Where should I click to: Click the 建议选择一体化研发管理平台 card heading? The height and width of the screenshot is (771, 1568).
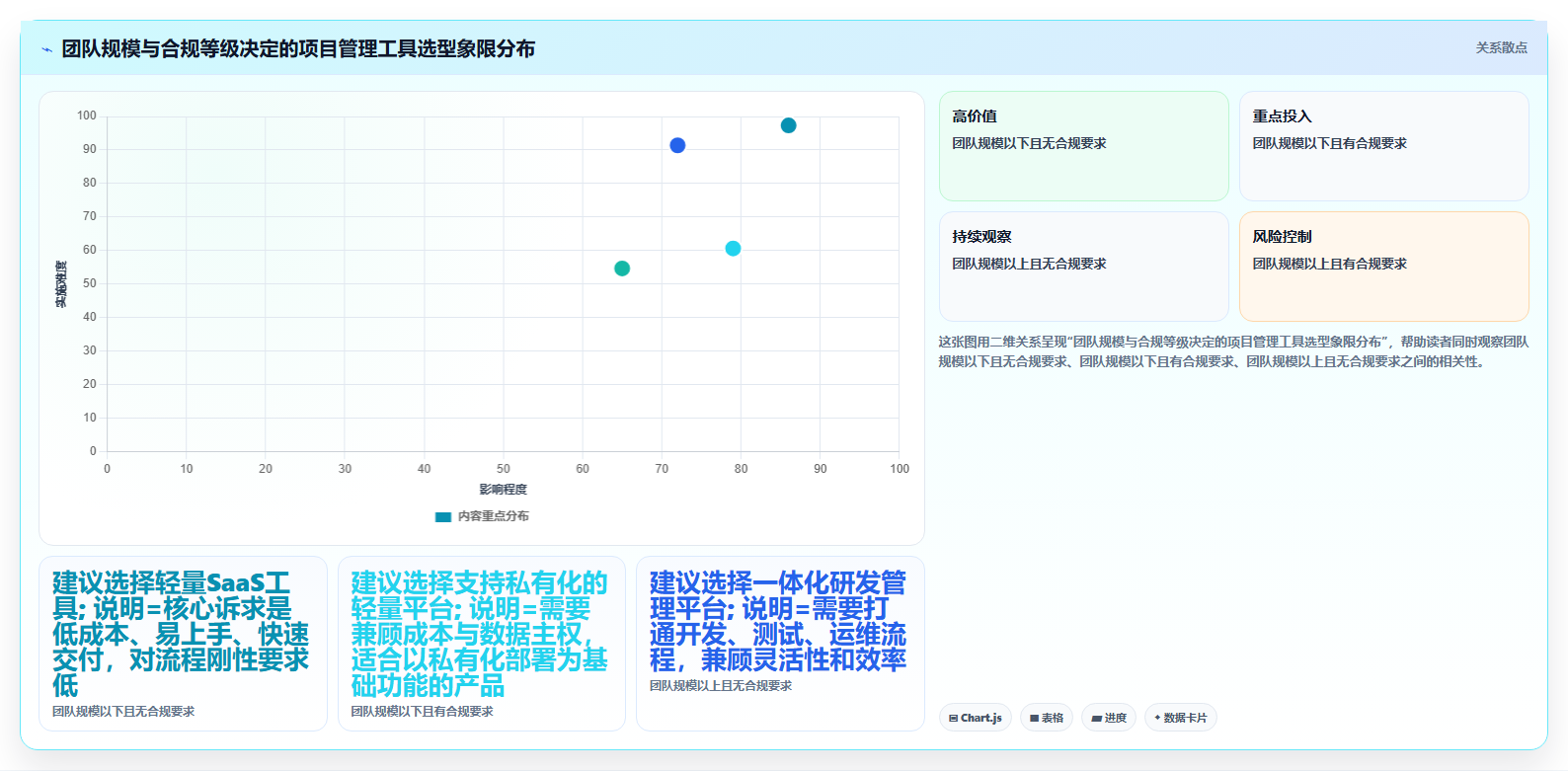[x=778, y=621]
